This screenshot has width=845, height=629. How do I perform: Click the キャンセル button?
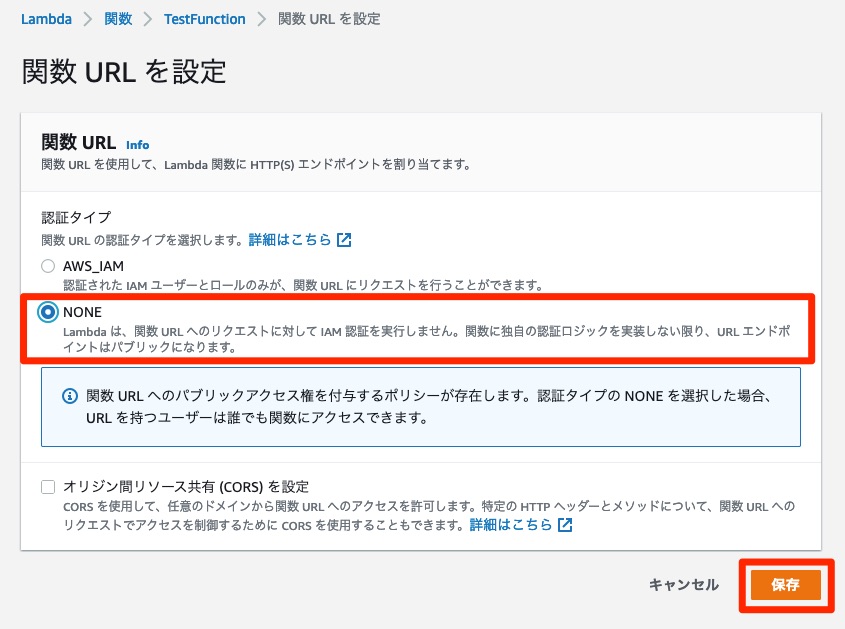tap(684, 585)
